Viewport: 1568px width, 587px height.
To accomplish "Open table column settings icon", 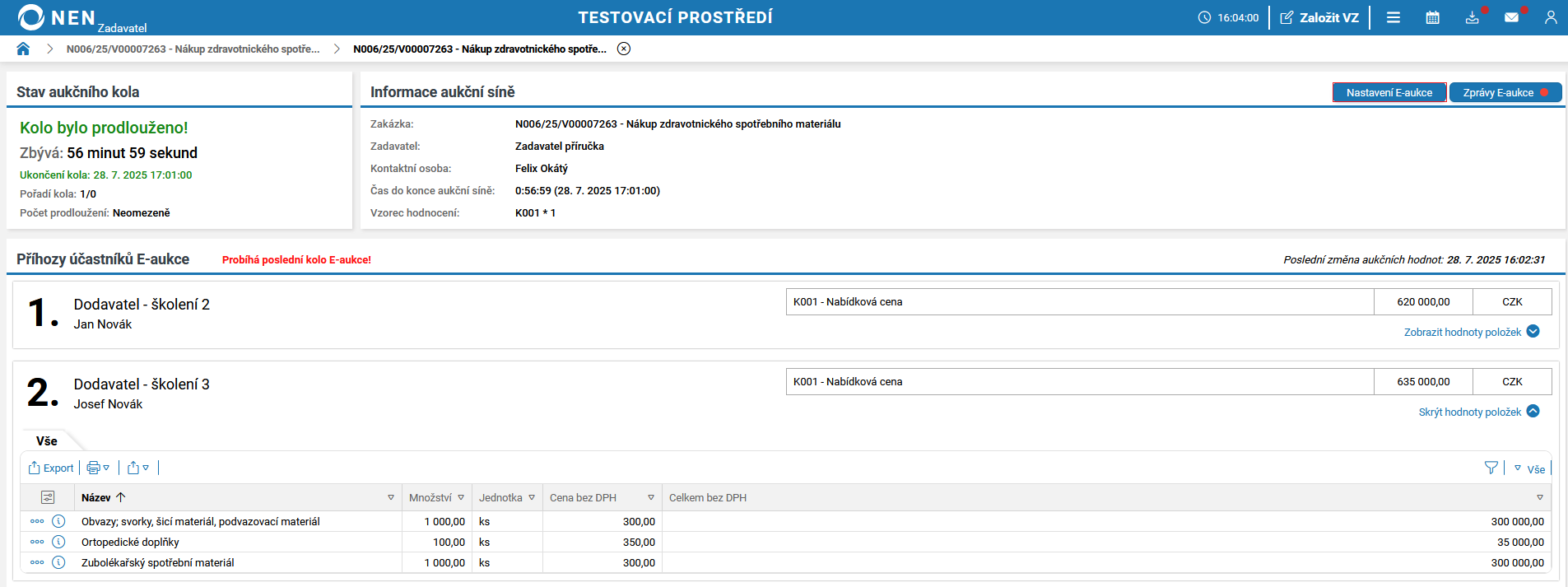I will coord(48,497).
